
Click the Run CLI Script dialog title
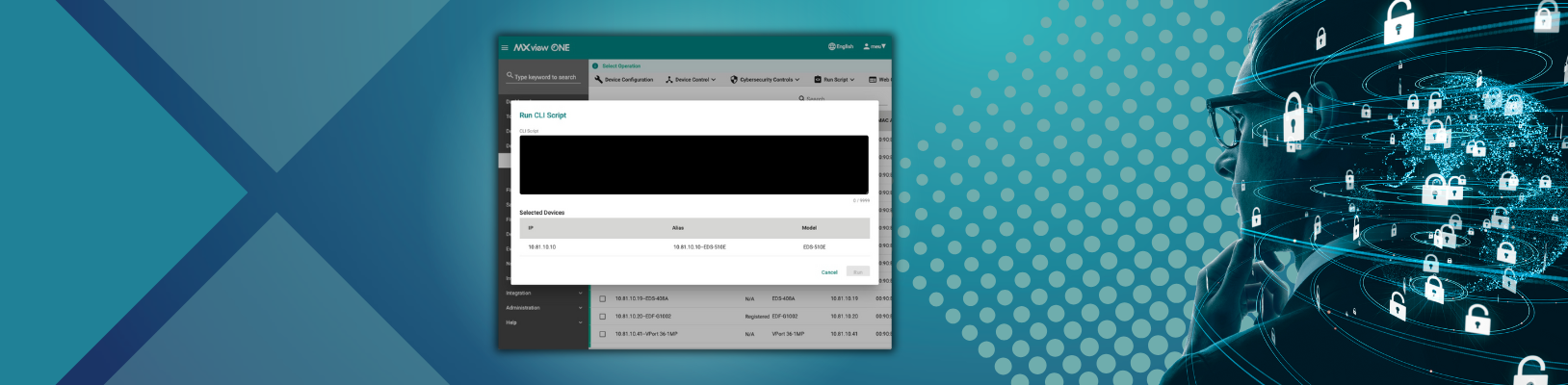click(543, 115)
